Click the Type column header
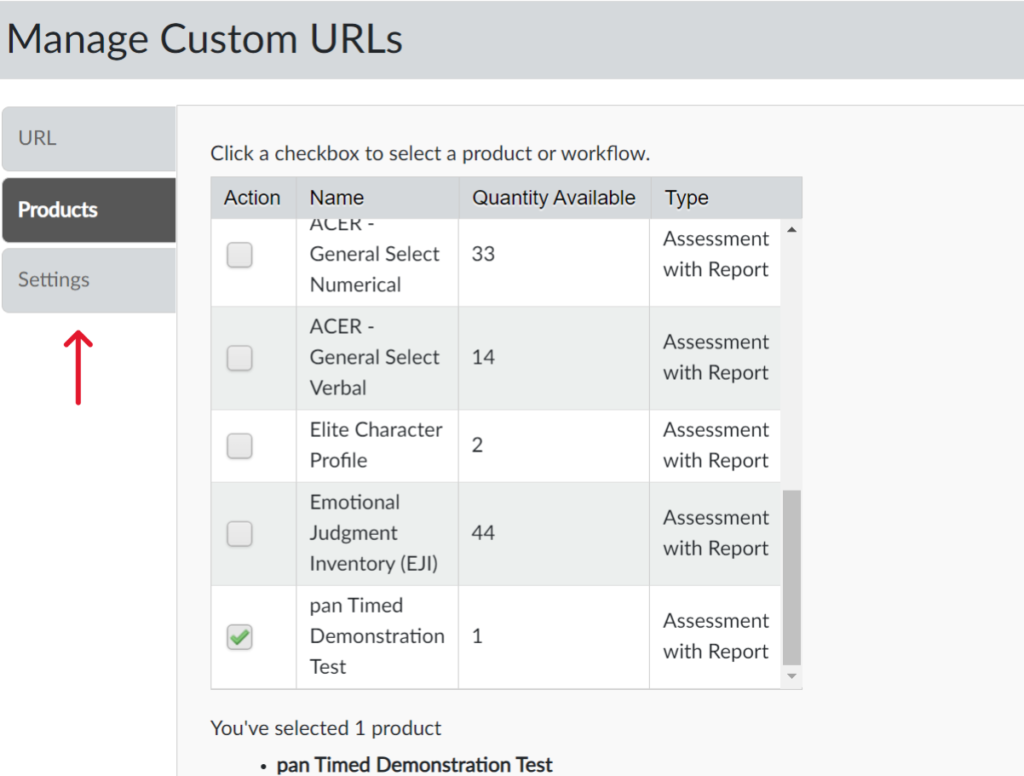Screen dimensions: 1024x776 click(686, 198)
